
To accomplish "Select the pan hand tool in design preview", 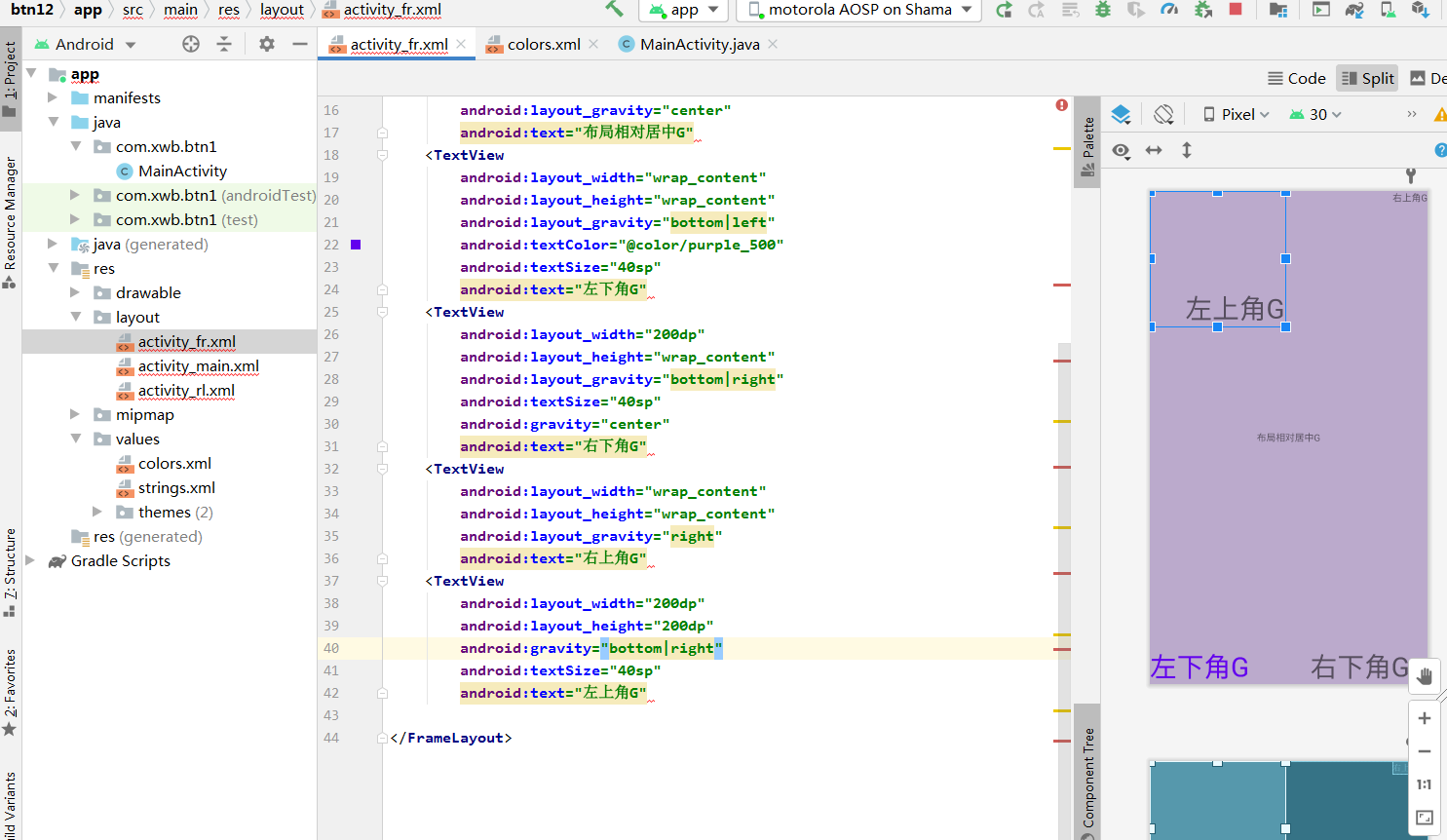I will pos(1424,676).
